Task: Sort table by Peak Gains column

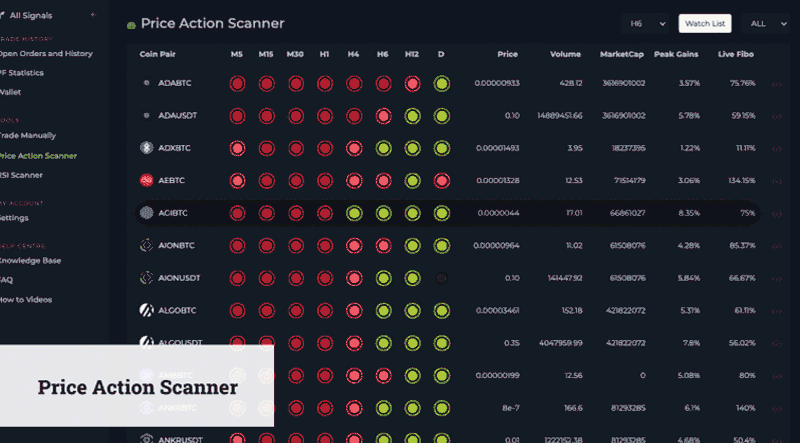Action: coord(676,54)
